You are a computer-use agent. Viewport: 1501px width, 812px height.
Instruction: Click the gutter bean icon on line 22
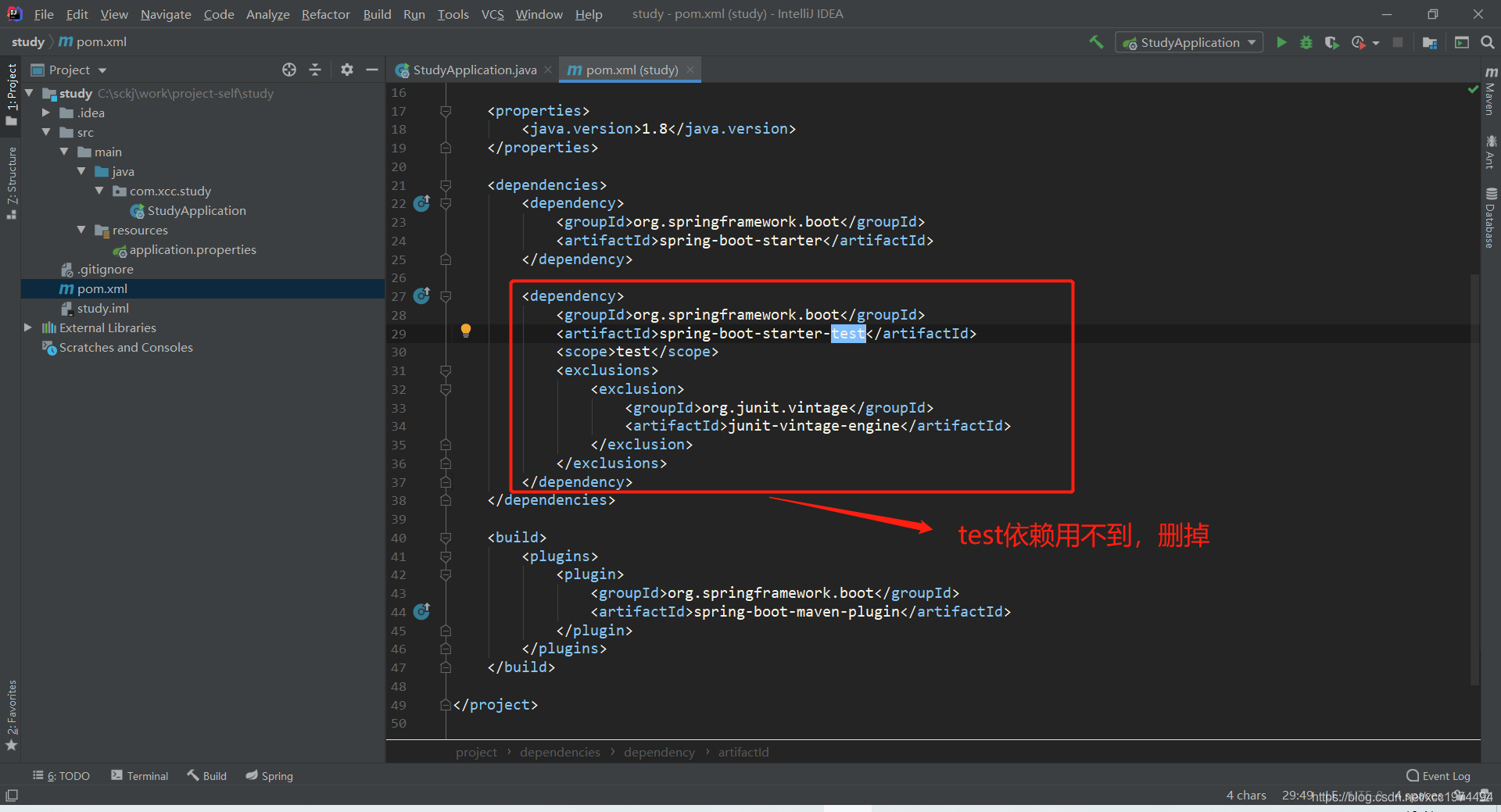pos(422,203)
